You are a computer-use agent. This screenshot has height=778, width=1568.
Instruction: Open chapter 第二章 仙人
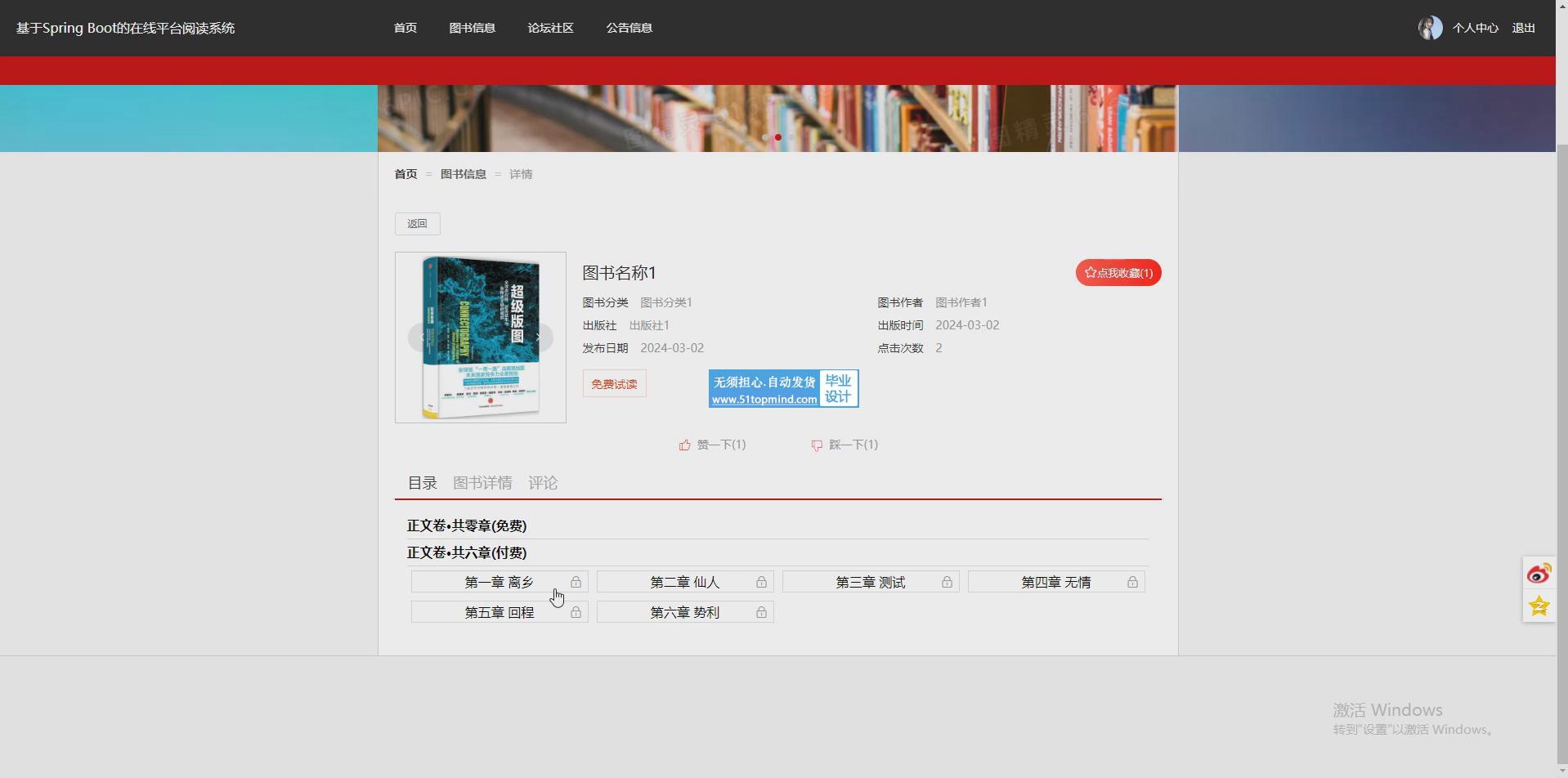point(685,582)
